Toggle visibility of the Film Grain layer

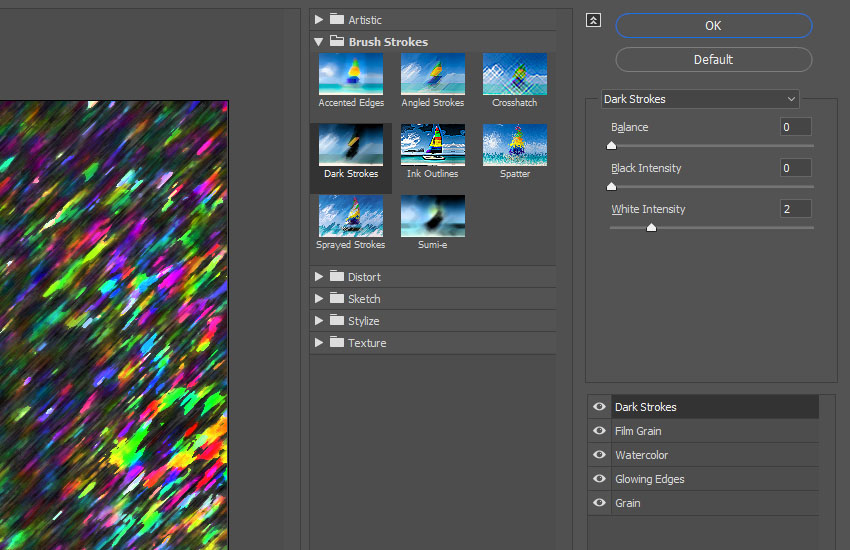[600, 431]
